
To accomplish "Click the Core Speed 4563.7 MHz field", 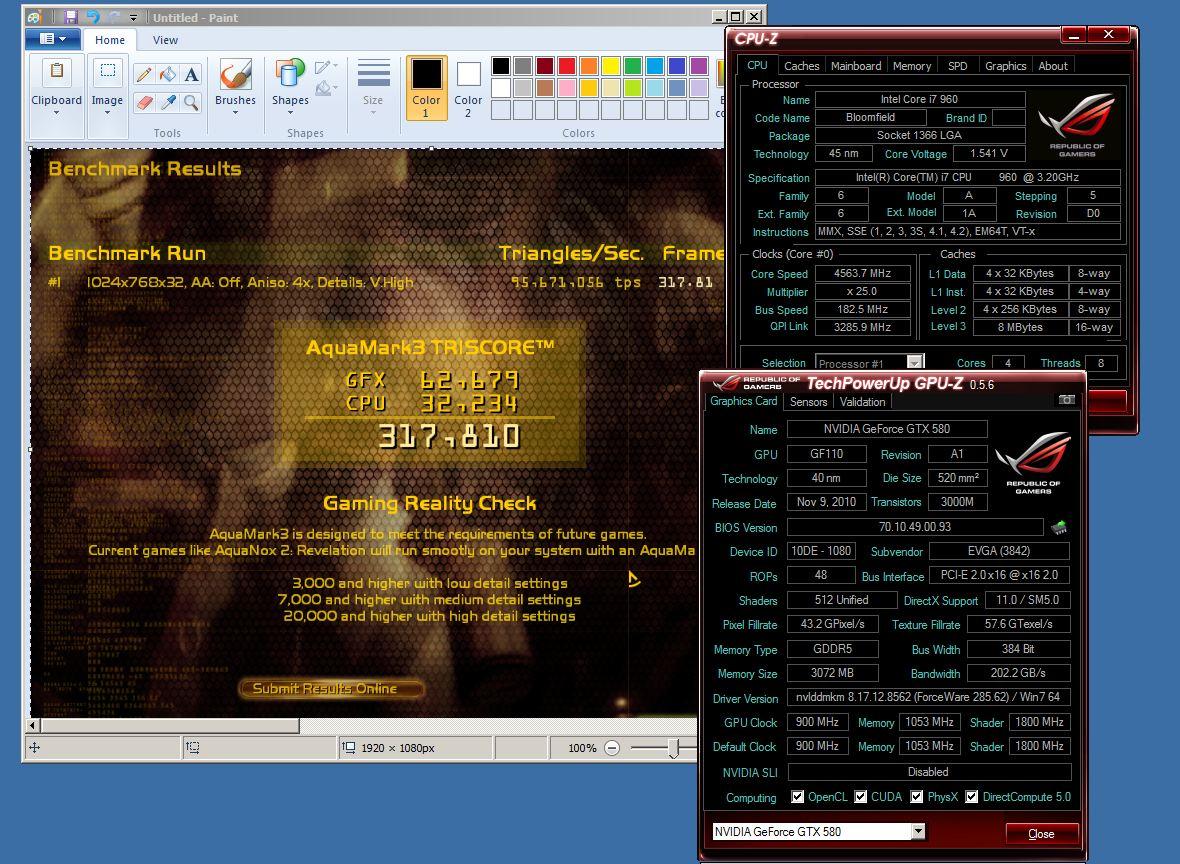I will (862, 273).
